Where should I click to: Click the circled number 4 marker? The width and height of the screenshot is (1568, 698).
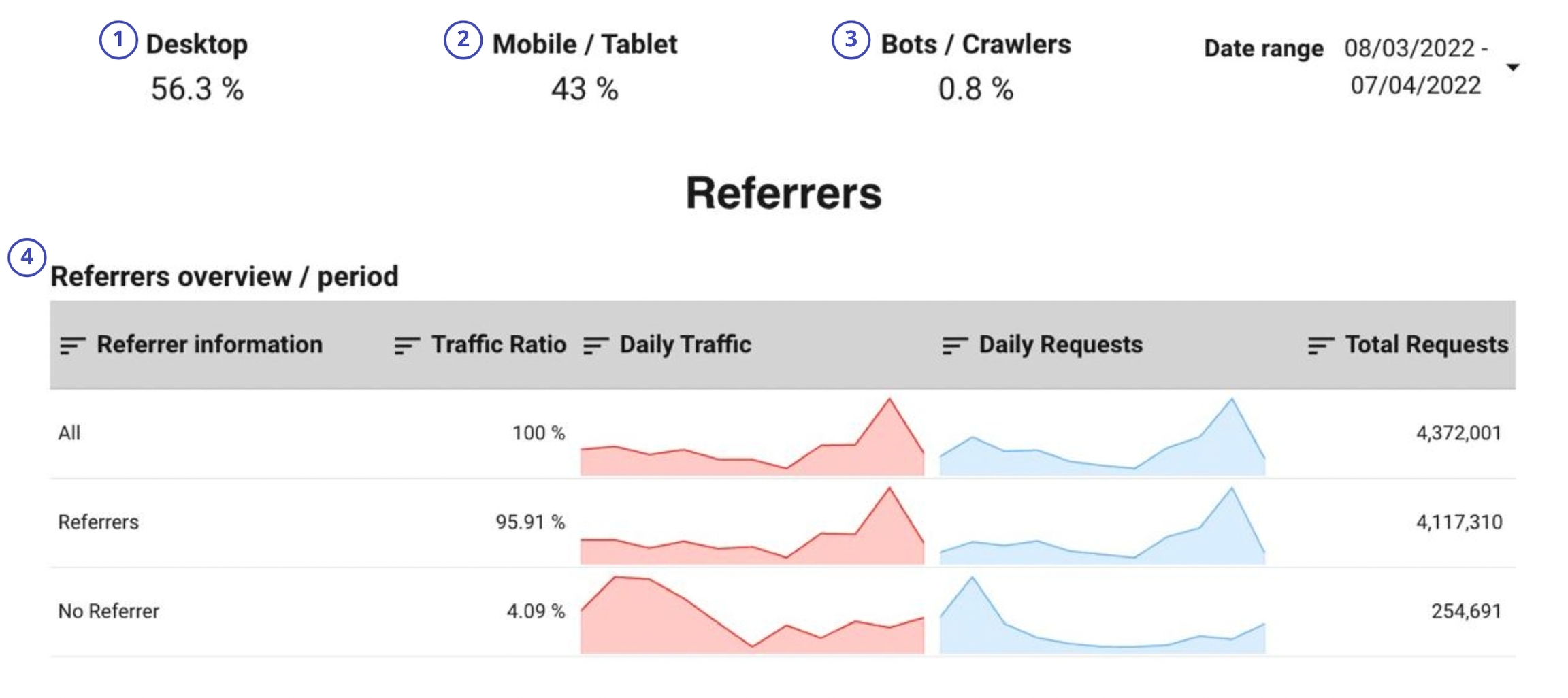(27, 257)
